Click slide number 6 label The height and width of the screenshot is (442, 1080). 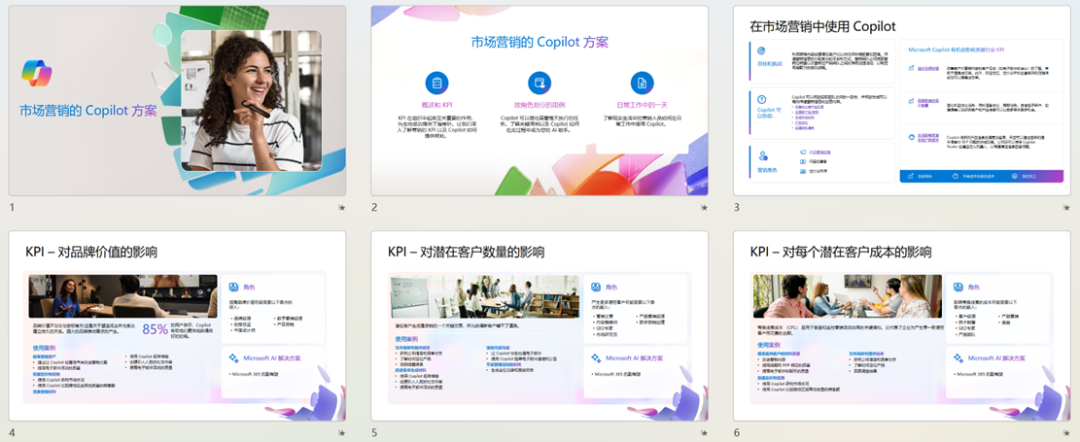(x=736, y=433)
